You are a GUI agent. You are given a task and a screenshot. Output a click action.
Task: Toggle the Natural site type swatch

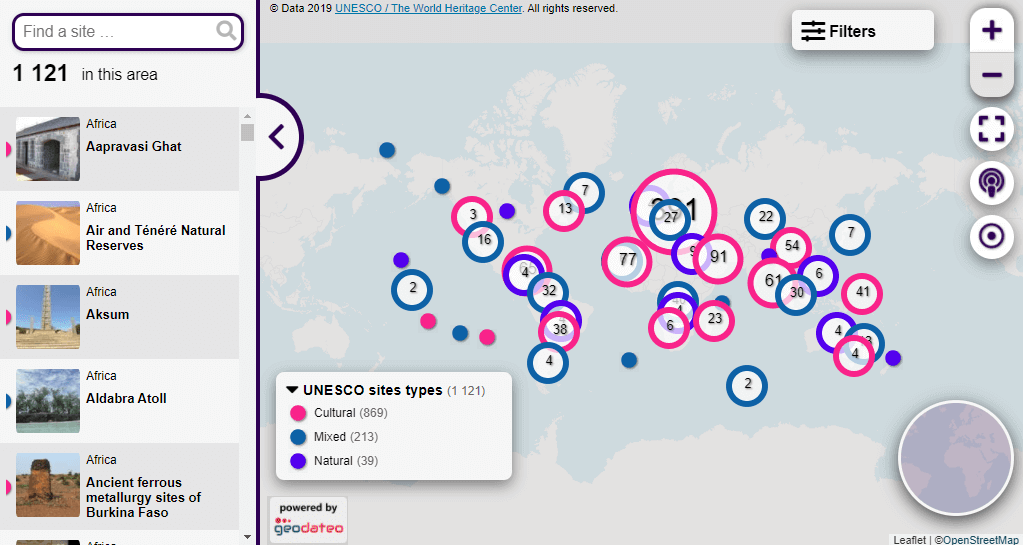[x=298, y=461]
